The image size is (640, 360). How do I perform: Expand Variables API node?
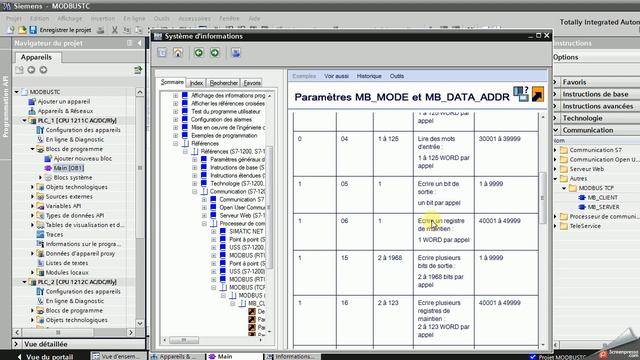pos(32,206)
